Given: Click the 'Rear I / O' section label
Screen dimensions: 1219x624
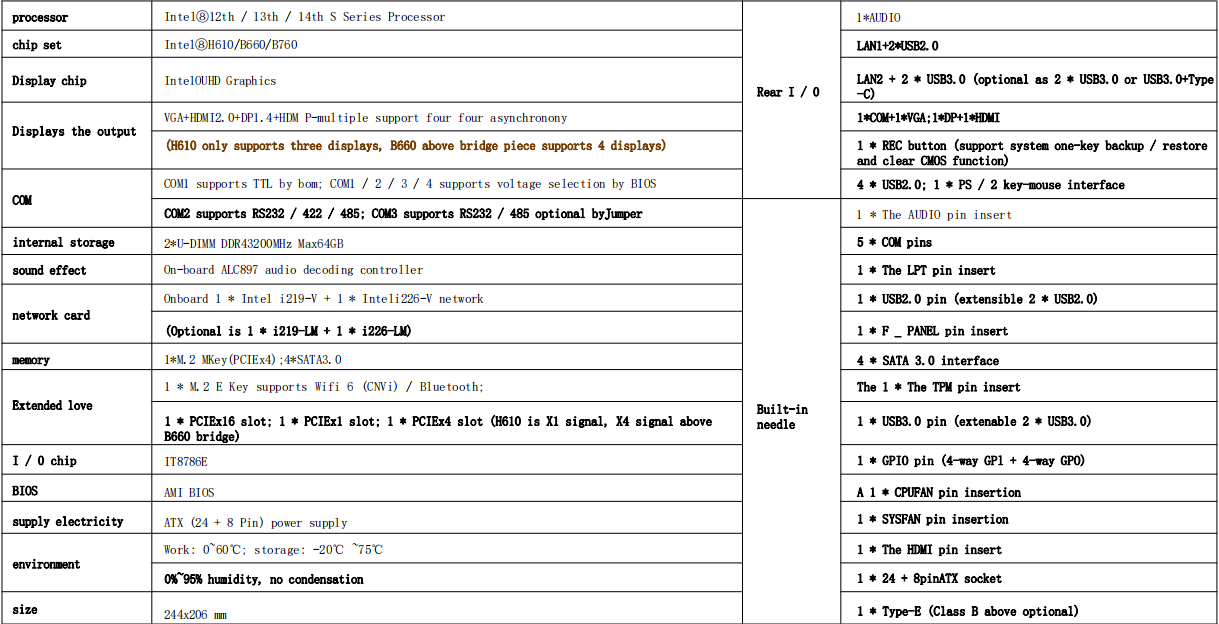Looking at the screenshot, I should point(788,92).
